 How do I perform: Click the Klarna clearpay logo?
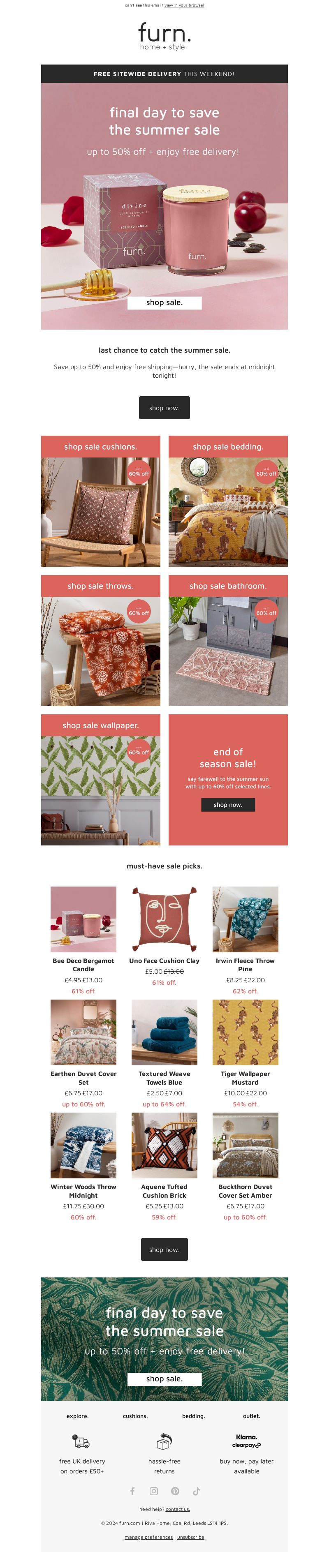(247, 1440)
